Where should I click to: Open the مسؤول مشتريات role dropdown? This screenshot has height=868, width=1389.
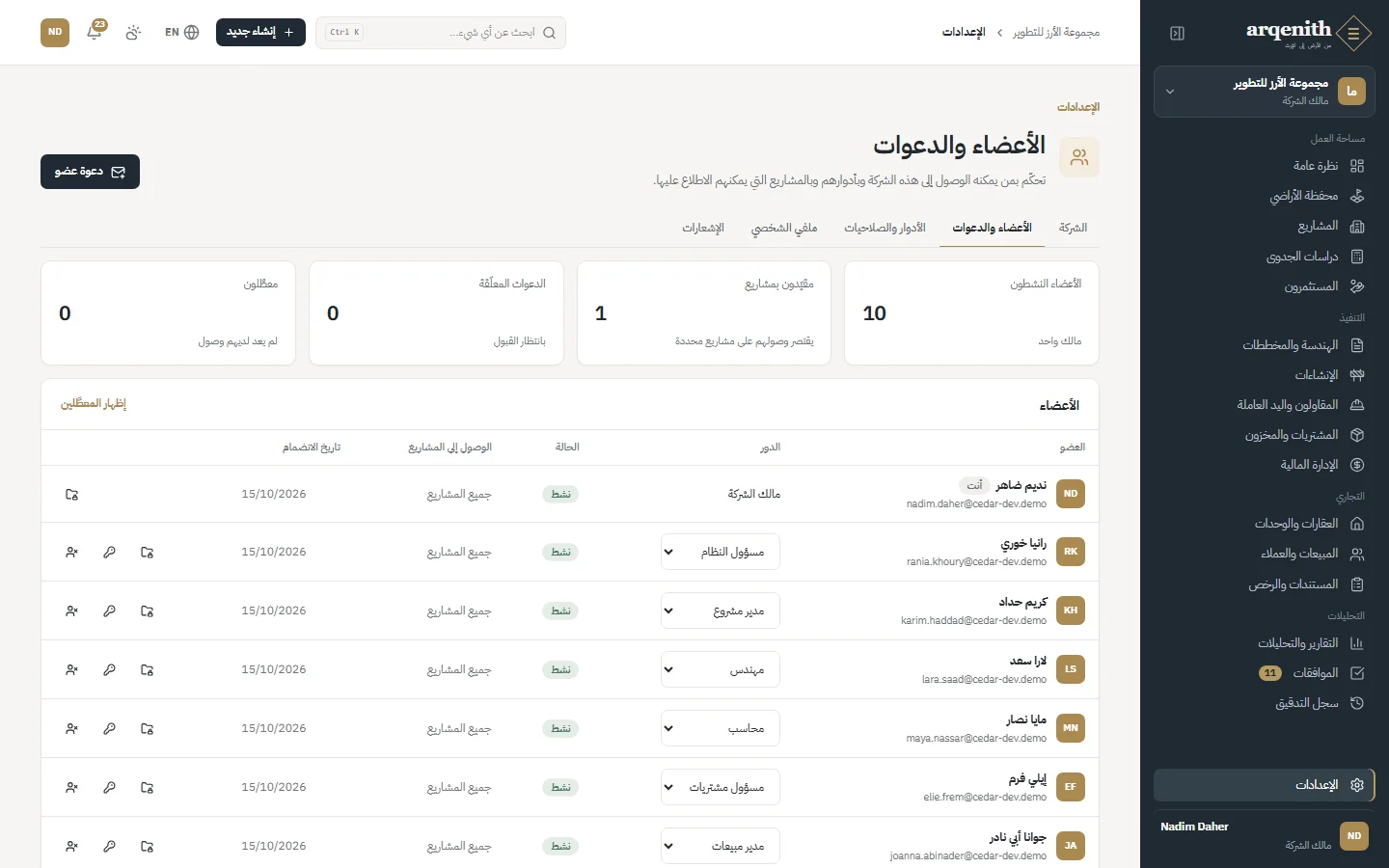(721, 788)
